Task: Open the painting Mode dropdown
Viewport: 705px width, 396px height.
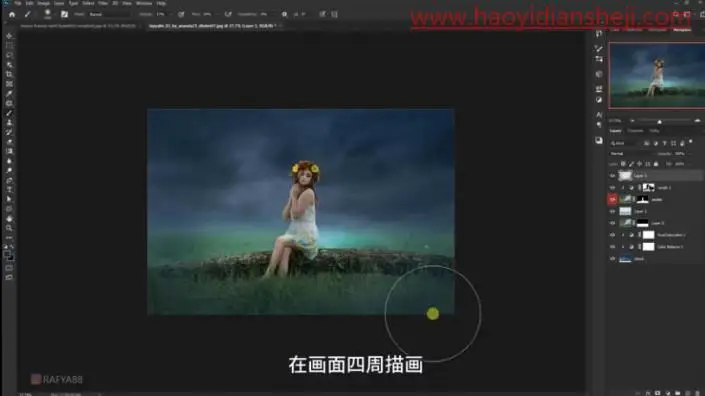Action: [x=109, y=14]
